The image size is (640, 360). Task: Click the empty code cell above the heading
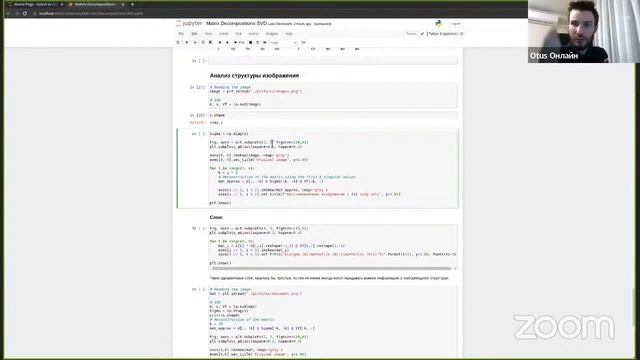[333, 61]
